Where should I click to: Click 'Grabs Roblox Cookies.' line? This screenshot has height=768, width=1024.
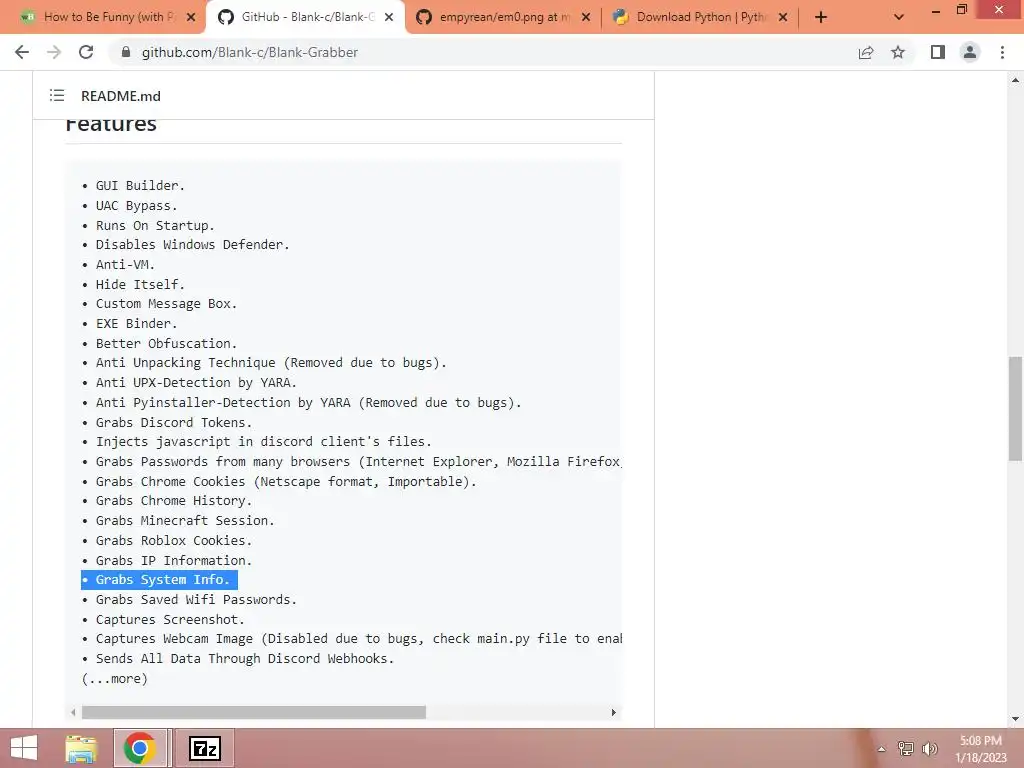174,541
